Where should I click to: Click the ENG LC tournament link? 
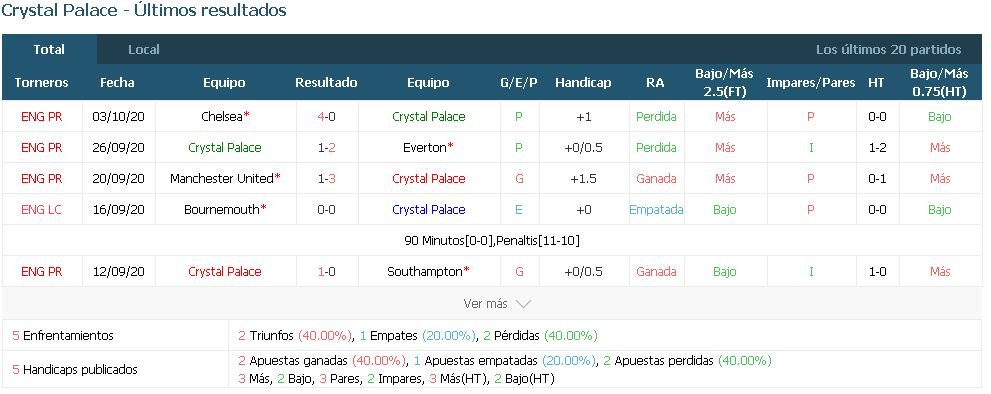(x=42, y=209)
